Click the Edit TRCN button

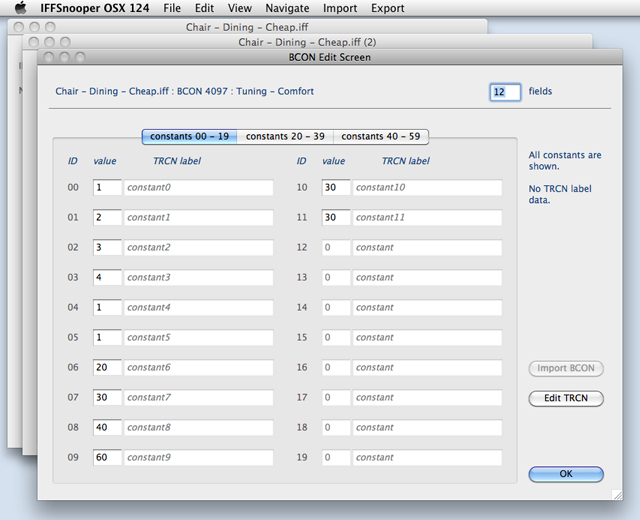point(566,398)
